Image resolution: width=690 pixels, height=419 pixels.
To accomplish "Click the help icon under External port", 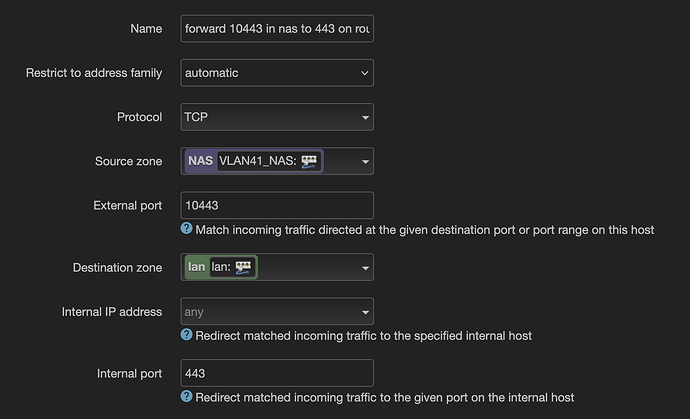I will coord(187,228).
